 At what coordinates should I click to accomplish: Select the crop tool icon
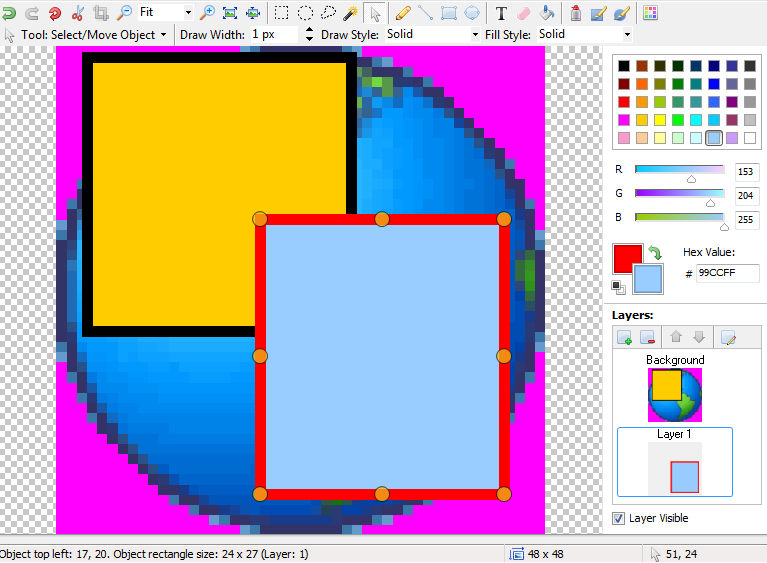click(x=101, y=13)
